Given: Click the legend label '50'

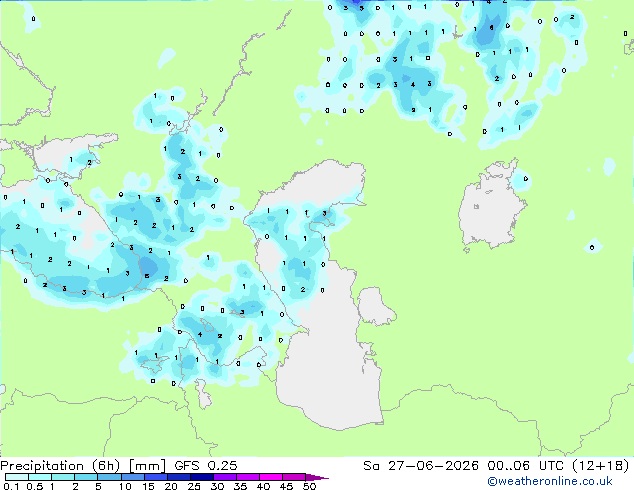Looking at the screenshot, I should 309,486.
